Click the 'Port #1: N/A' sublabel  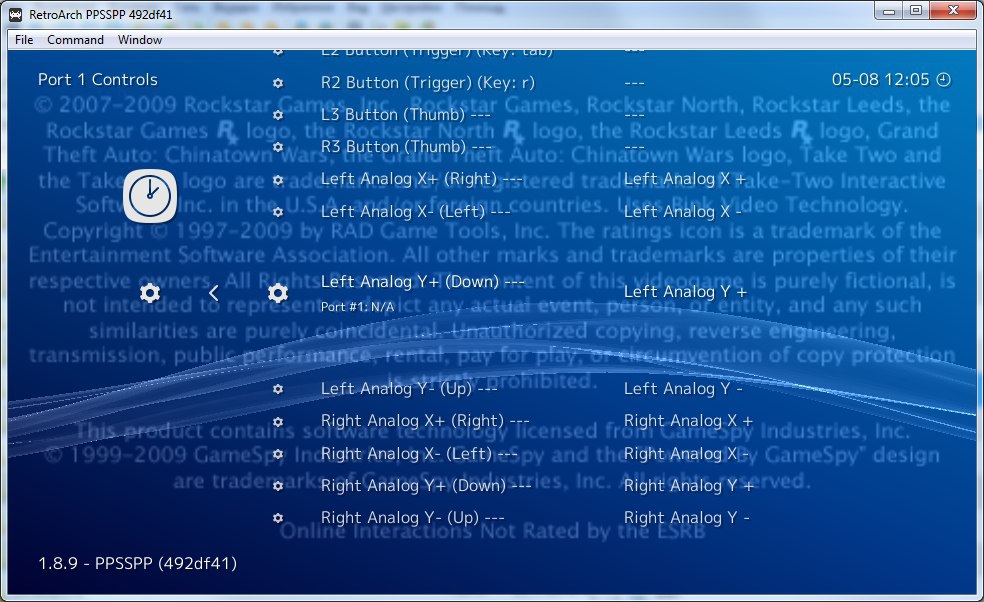[x=357, y=307]
